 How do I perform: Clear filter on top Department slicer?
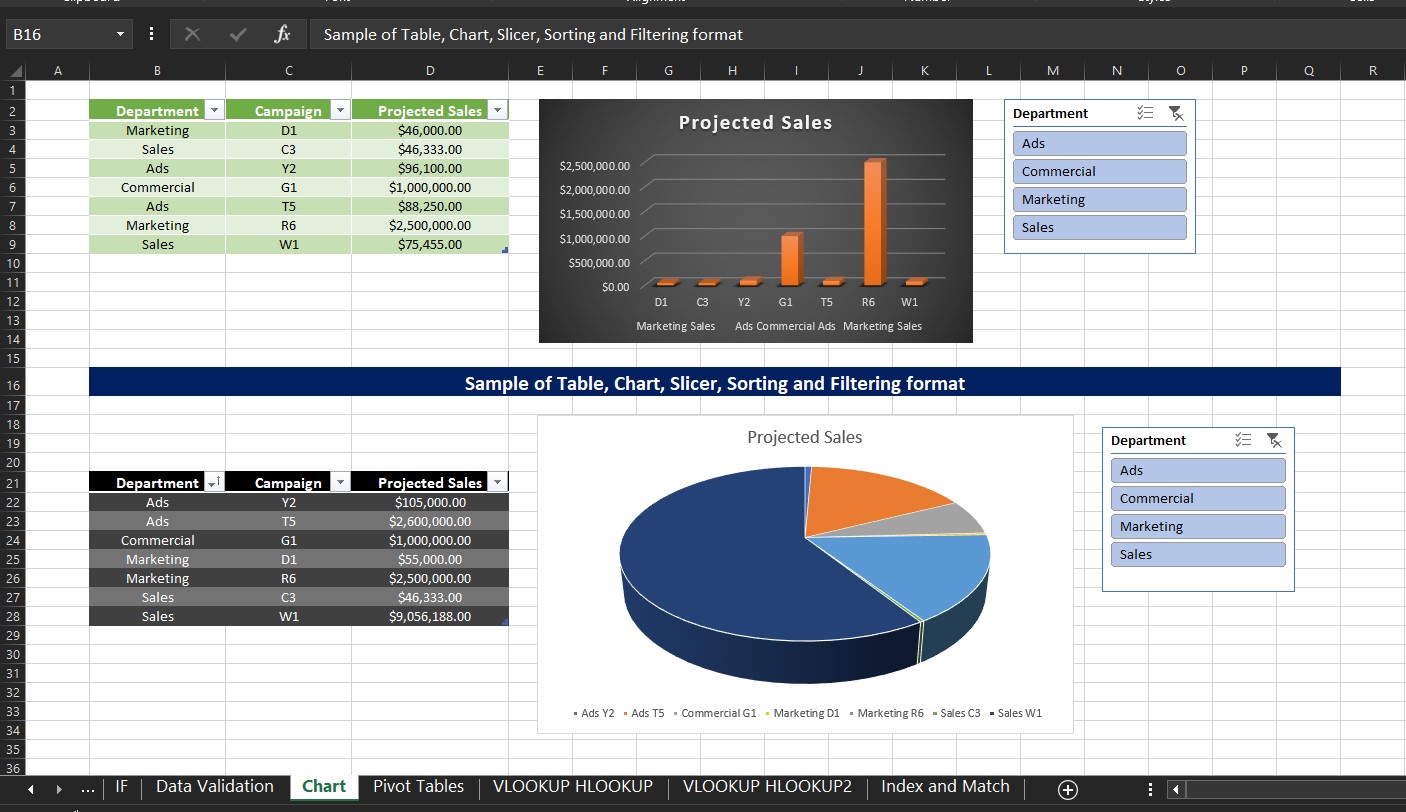[x=1176, y=113]
